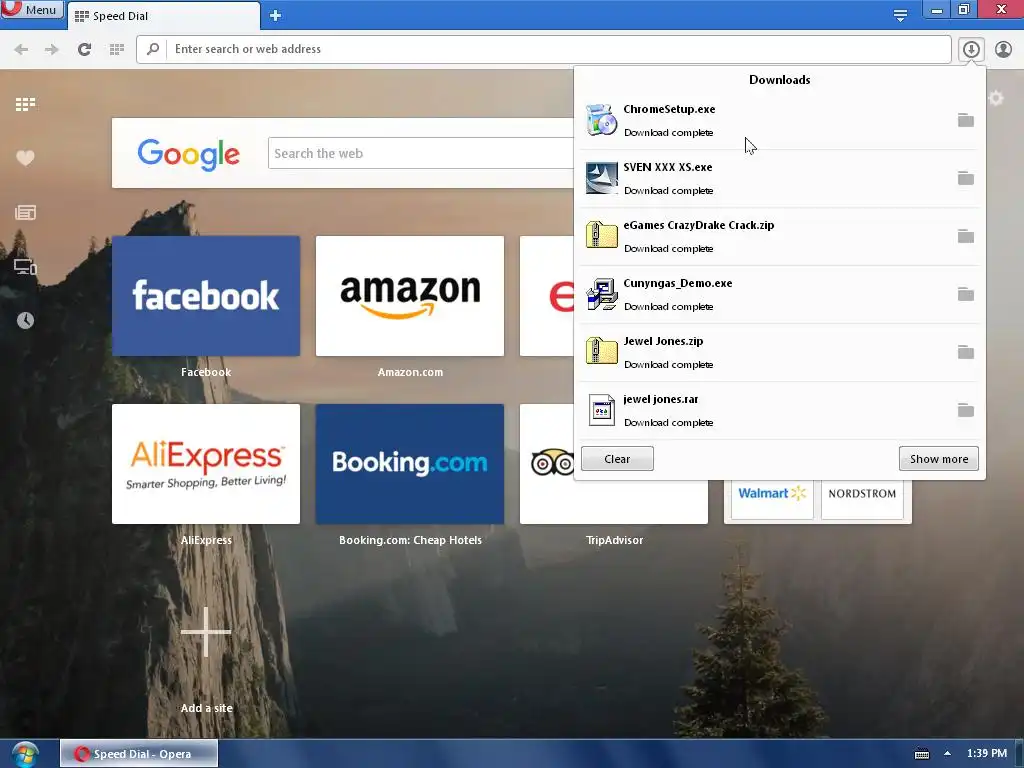Open the customize gear icon
The width and height of the screenshot is (1024, 768).
tap(995, 98)
